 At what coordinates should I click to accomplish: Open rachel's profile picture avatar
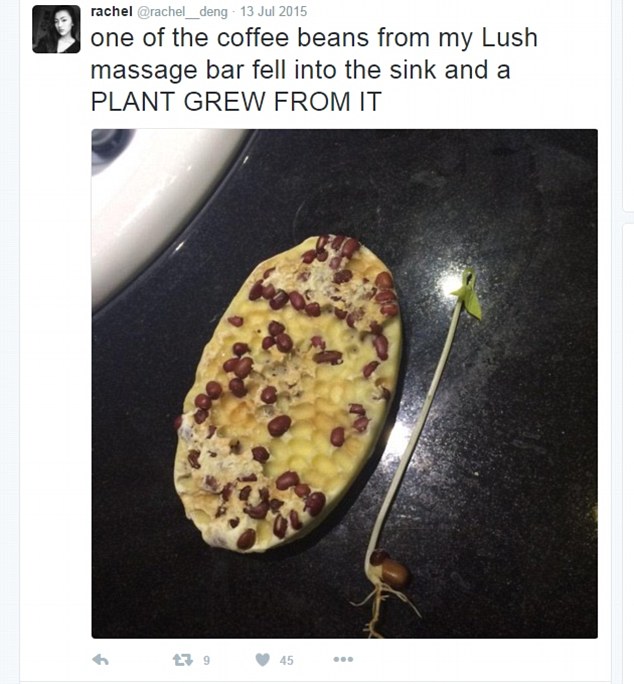[x=56, y=29]
